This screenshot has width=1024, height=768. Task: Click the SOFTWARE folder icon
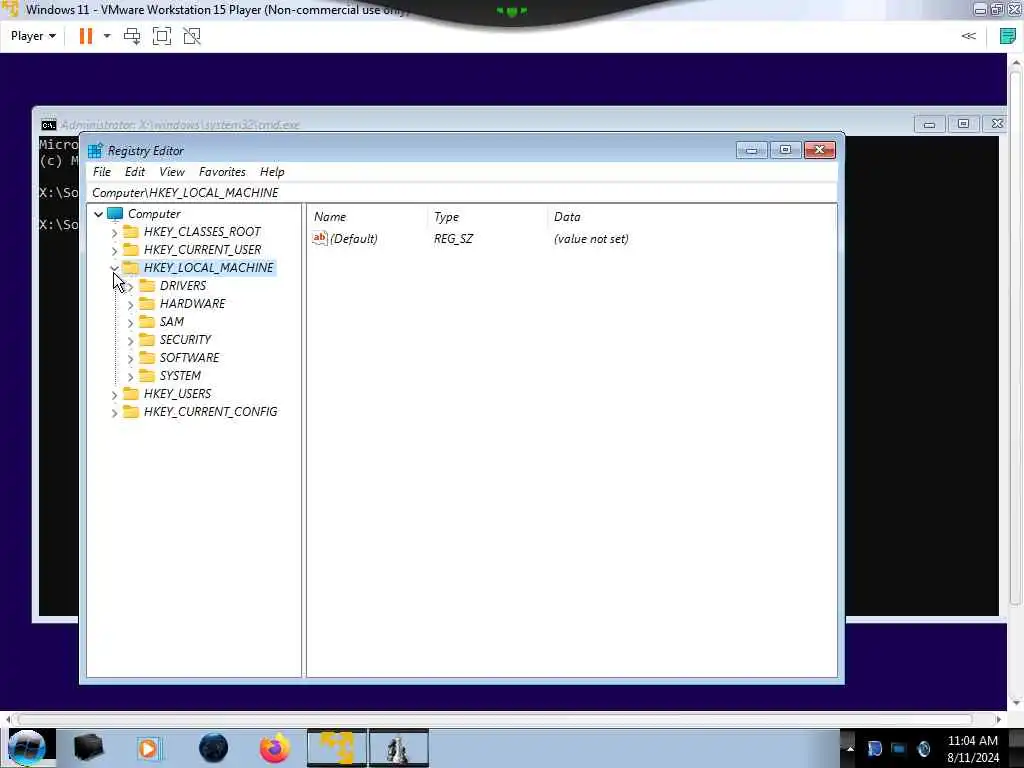147,357
